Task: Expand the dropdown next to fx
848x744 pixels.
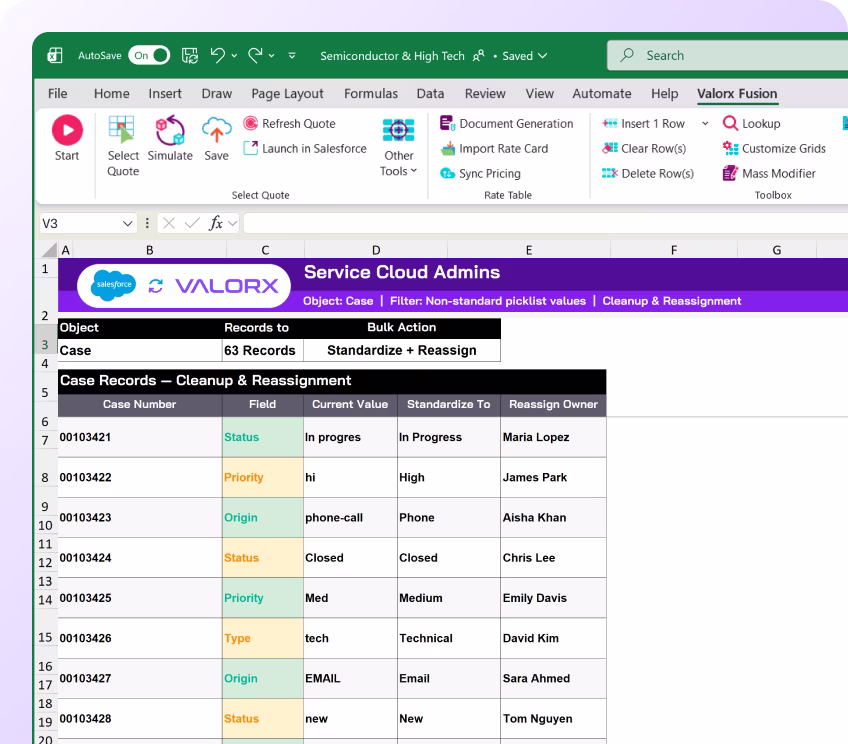Action: (x=233, y=223)
